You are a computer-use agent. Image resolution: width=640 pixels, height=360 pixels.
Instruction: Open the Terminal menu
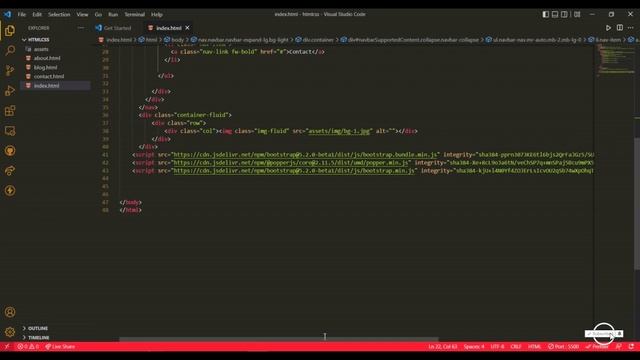tap(135, 14)
